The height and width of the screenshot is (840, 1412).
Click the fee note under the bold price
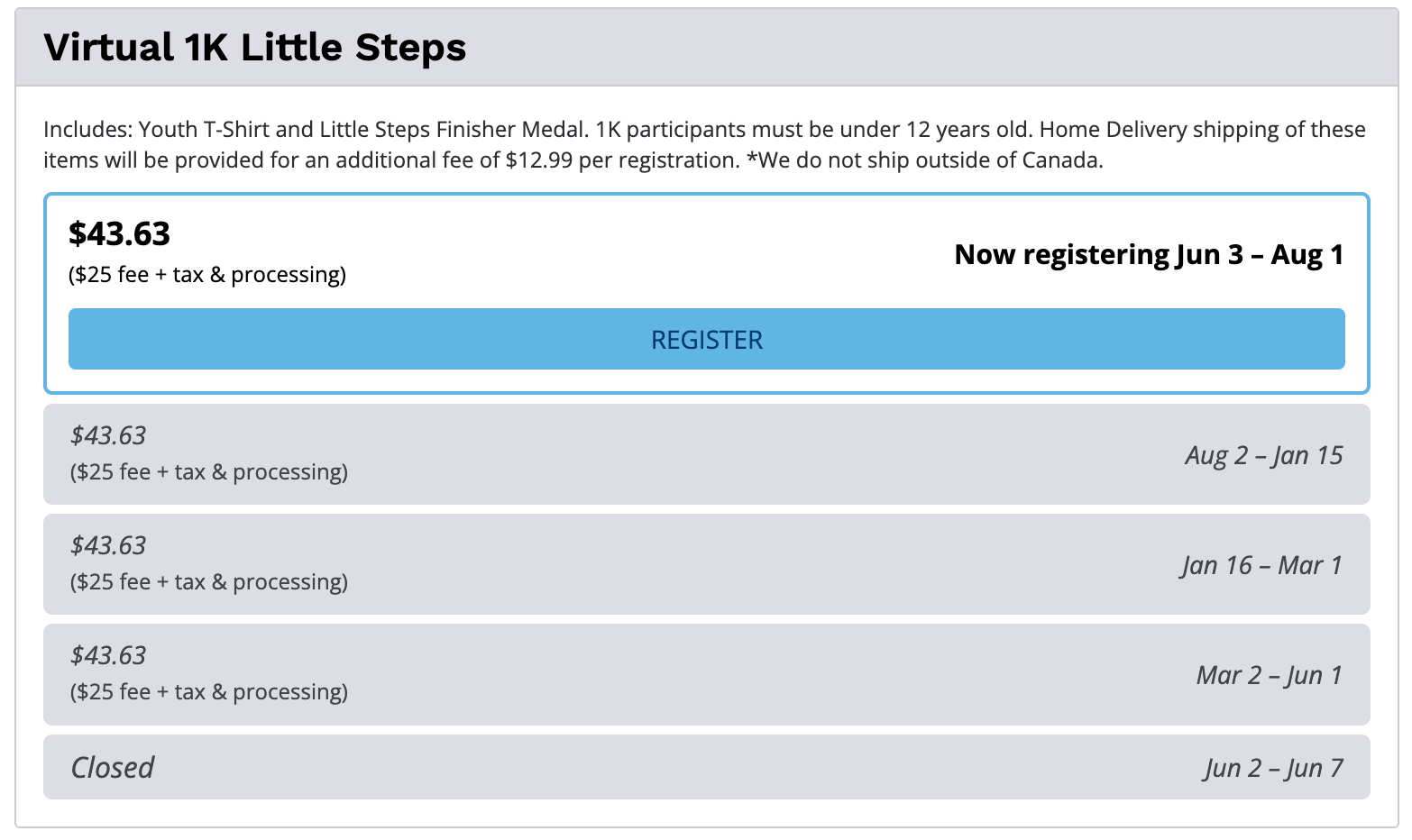[207, 275]
